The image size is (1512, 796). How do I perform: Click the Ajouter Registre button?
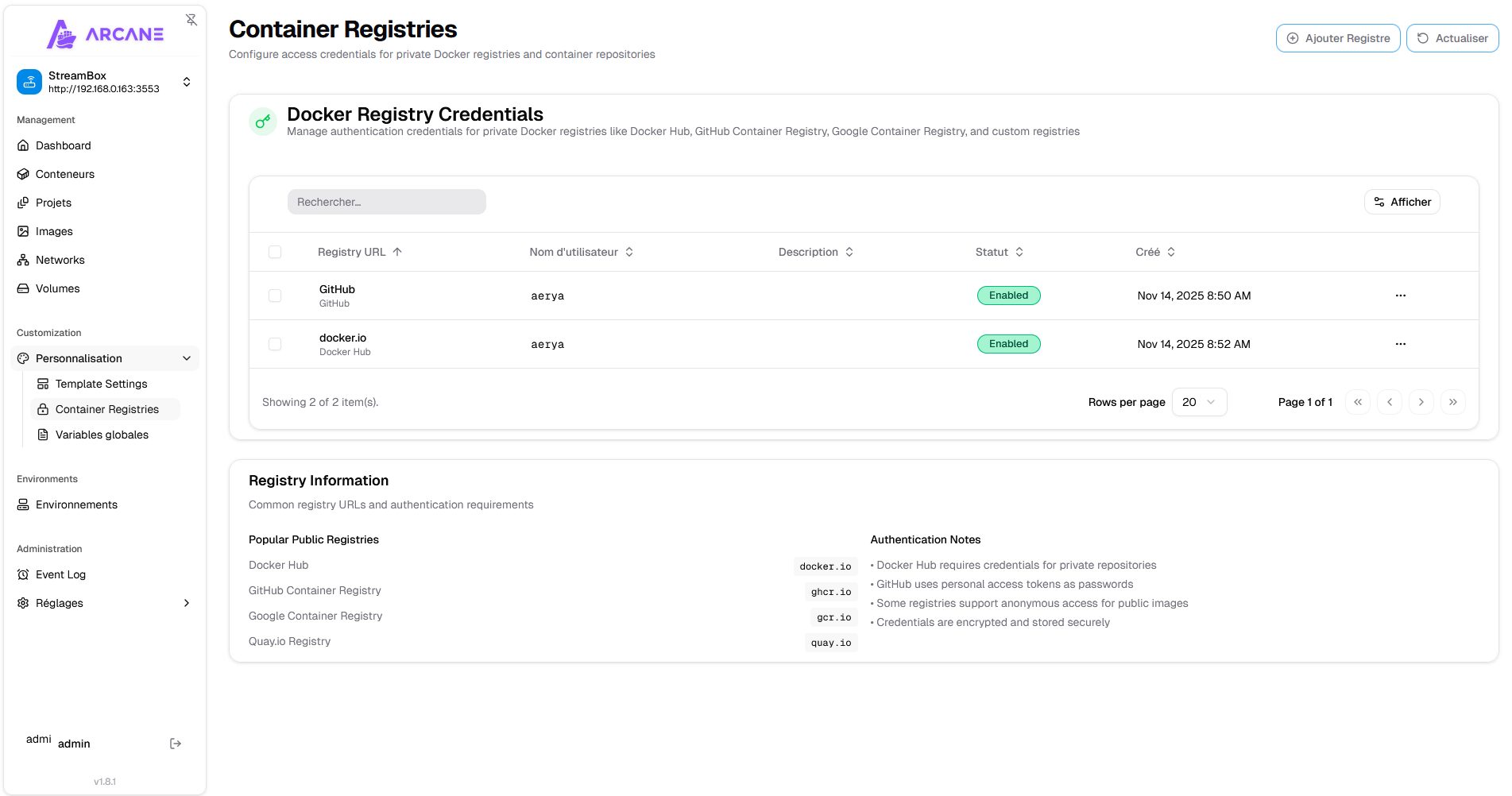[1338, 38]
